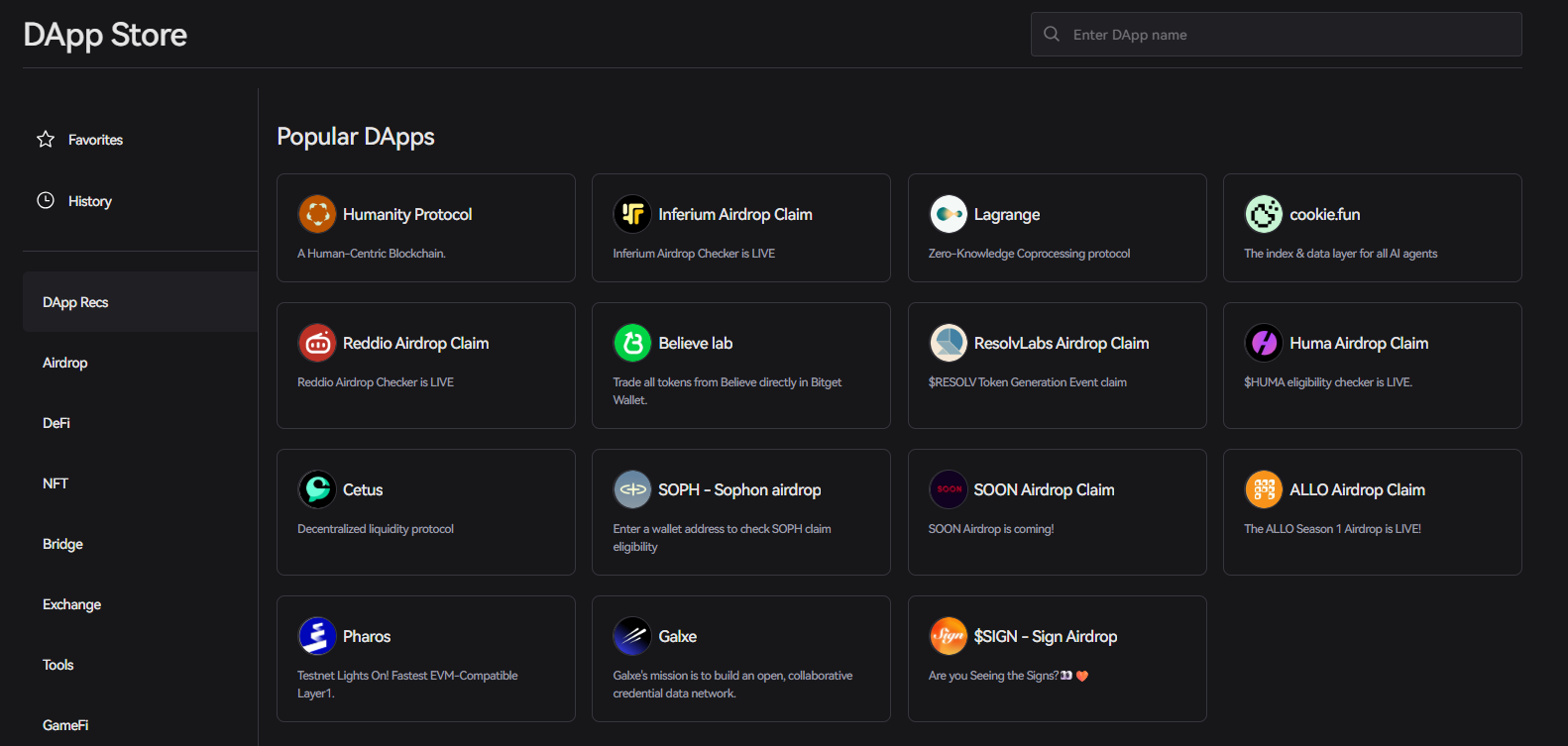Click the Galxe logo icon
The height and width of the screenshot is (746, 1568).
pos(632,636)
